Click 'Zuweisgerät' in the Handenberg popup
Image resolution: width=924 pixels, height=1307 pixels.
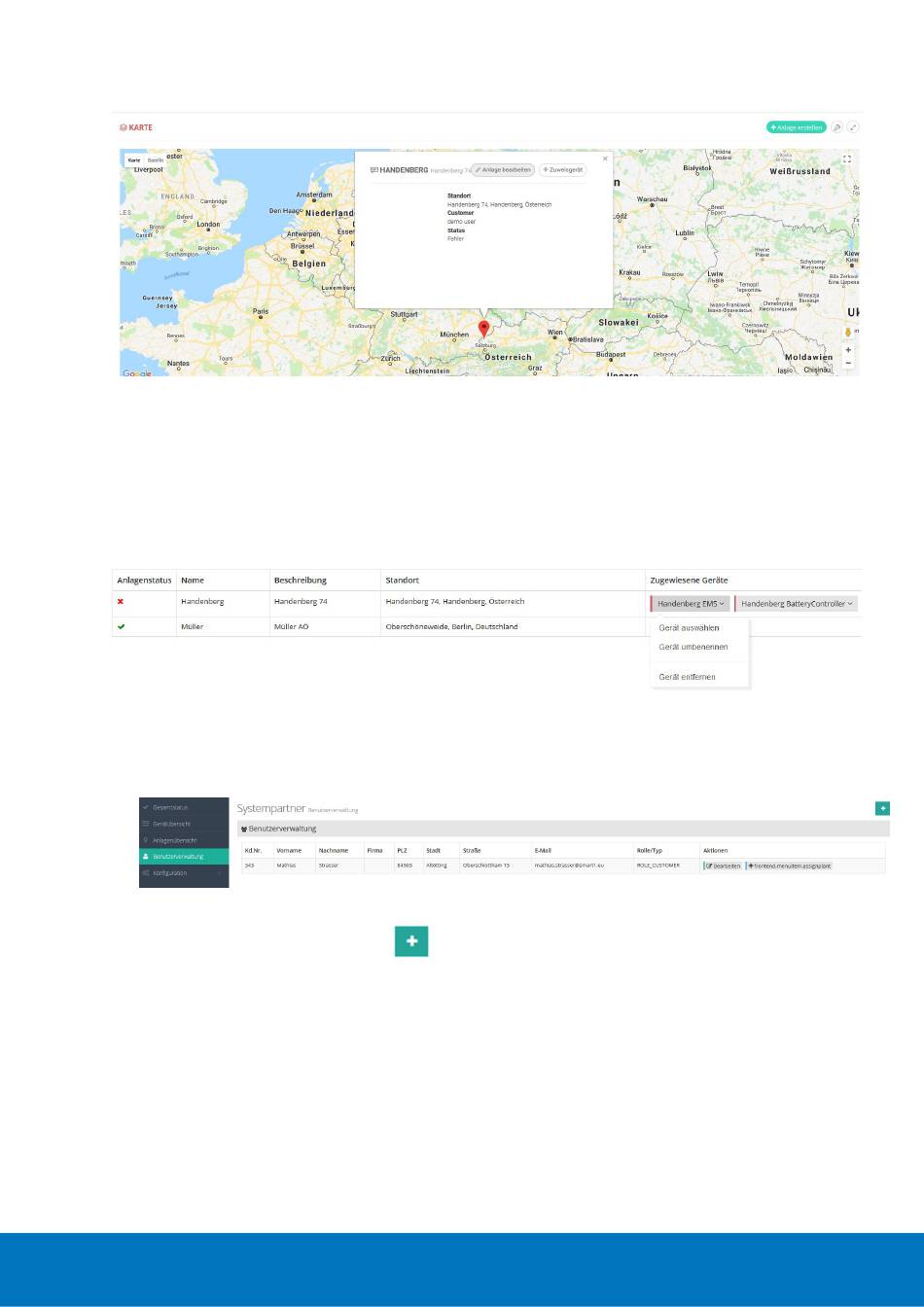pos(563,169)
